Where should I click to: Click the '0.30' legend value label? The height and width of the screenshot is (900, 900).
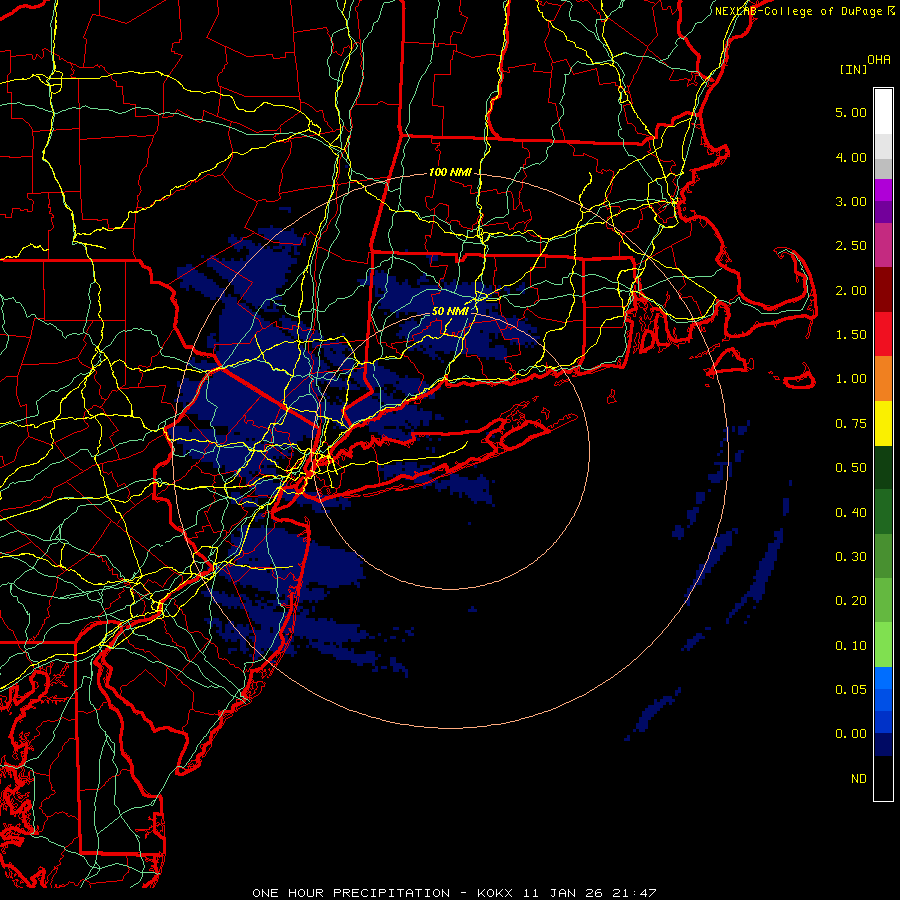pyautogui.click(x=851, y=556)
